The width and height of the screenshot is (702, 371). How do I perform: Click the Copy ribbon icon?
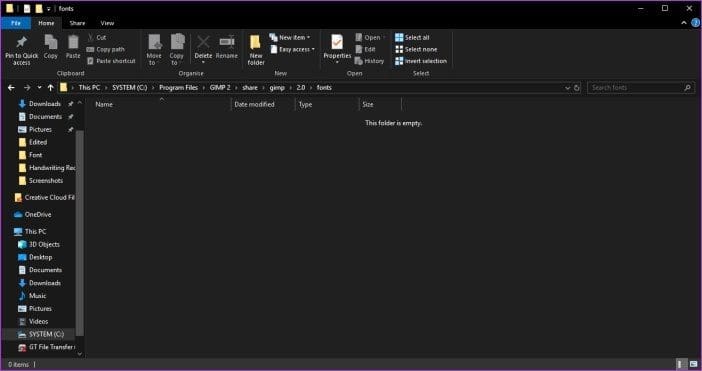51,43
